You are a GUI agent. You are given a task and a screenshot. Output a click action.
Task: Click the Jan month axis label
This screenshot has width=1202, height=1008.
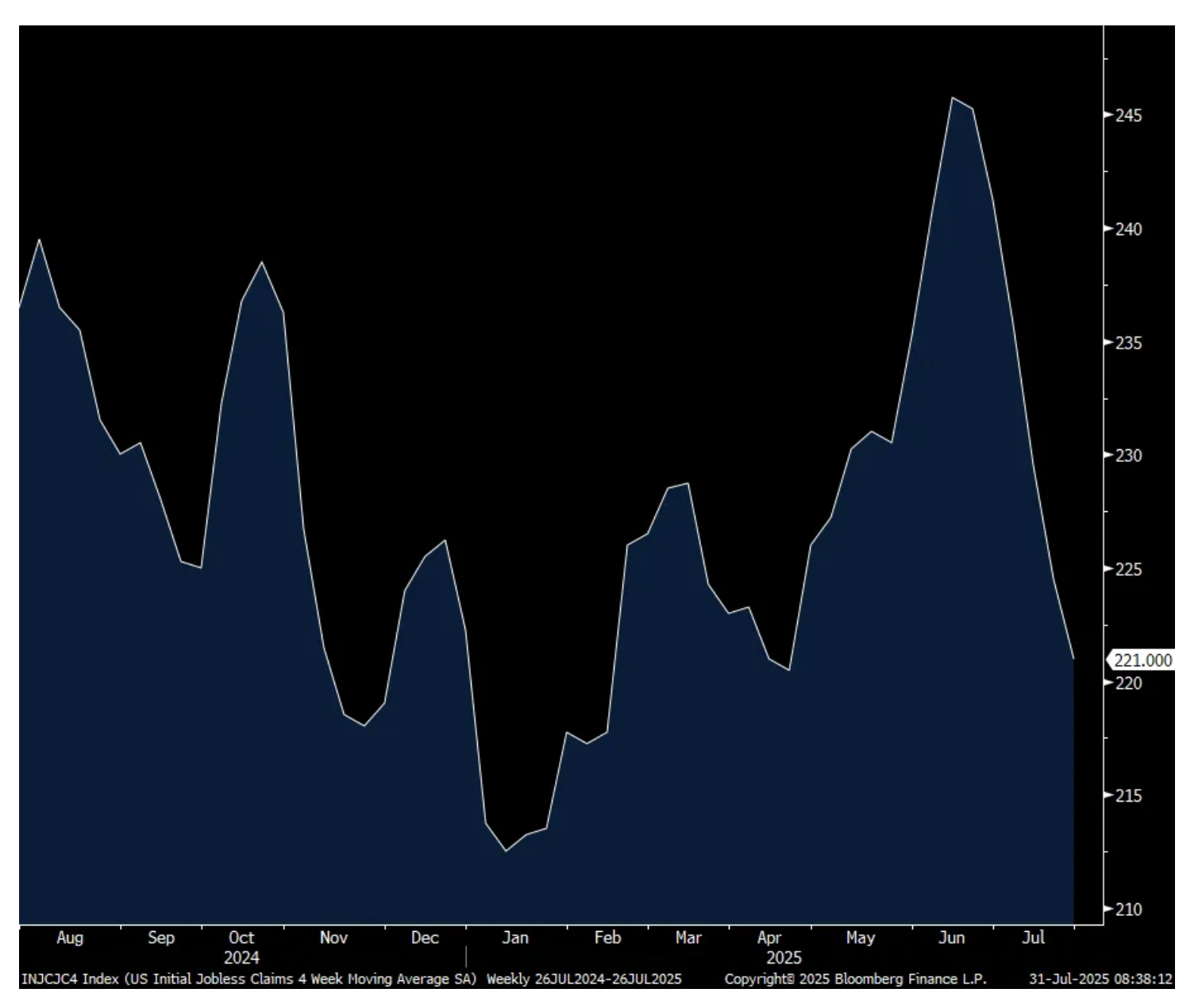515,937
